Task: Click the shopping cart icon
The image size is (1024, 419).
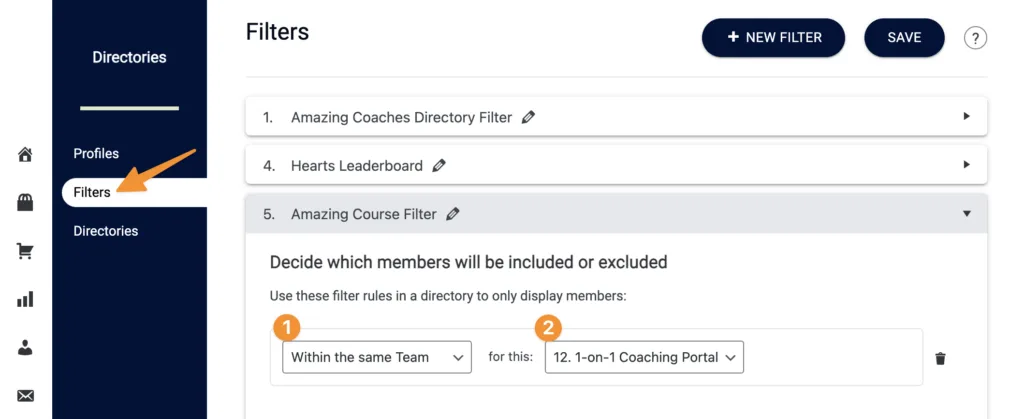Action: click(x=26, y=251)
